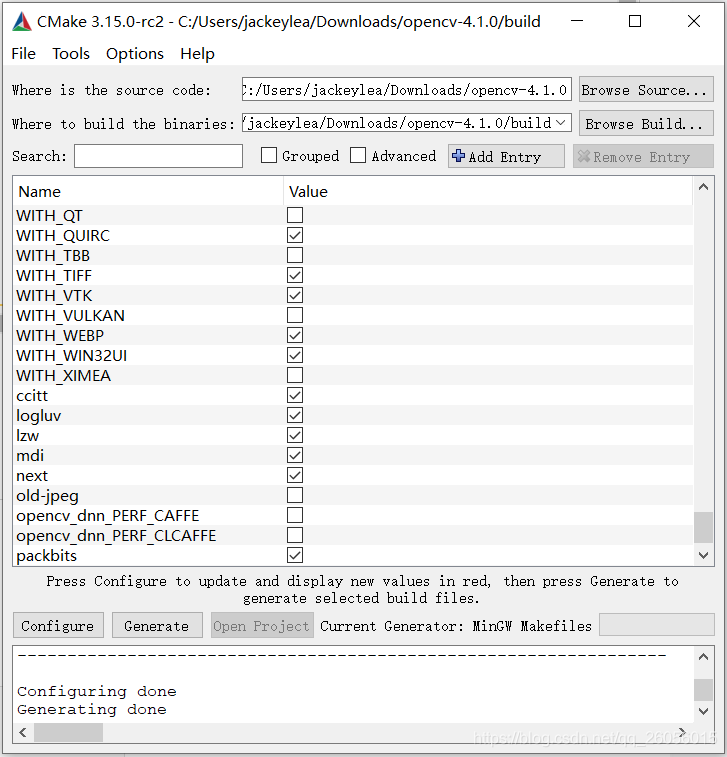This screenshot has height=757, width=727.
Task: Select the opencv_dnn_PERF_CAFFE row name
Action: (x=108, y=516)
